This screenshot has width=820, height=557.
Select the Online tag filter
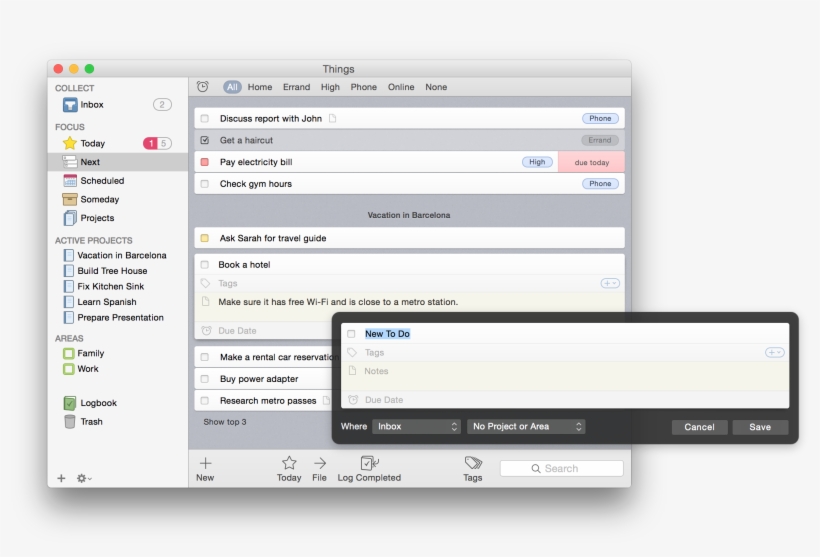[x=401, y=87]
